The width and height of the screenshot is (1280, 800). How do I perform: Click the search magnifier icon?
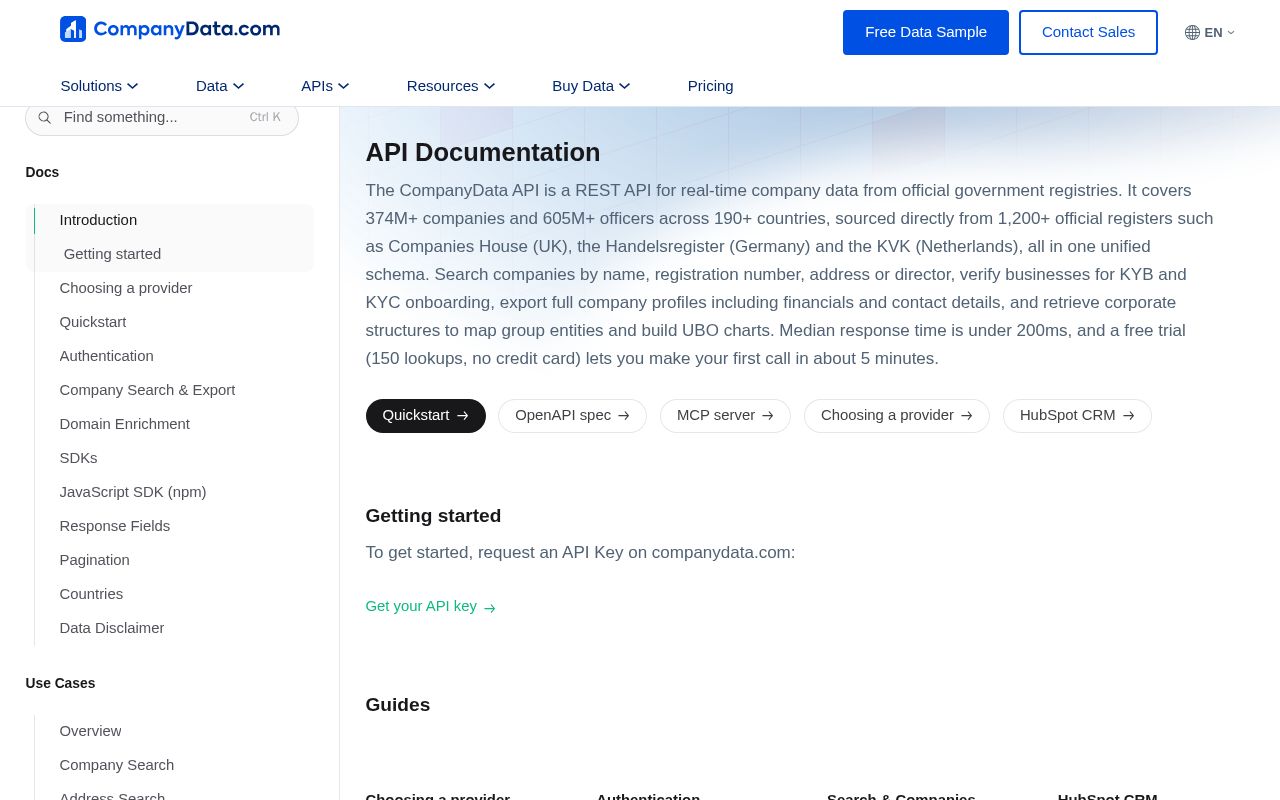click(x=45, y=117)
